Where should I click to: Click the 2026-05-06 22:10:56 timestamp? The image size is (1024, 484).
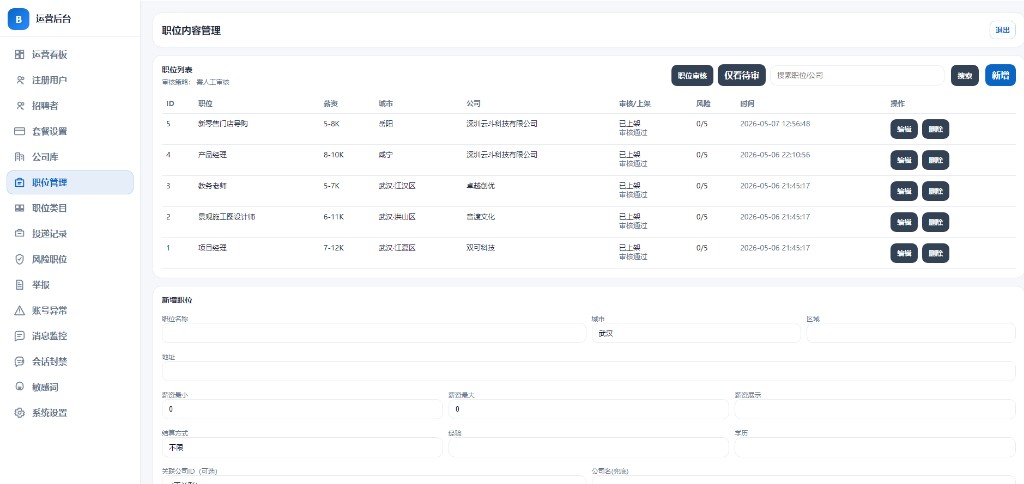(x=775, y=155)
